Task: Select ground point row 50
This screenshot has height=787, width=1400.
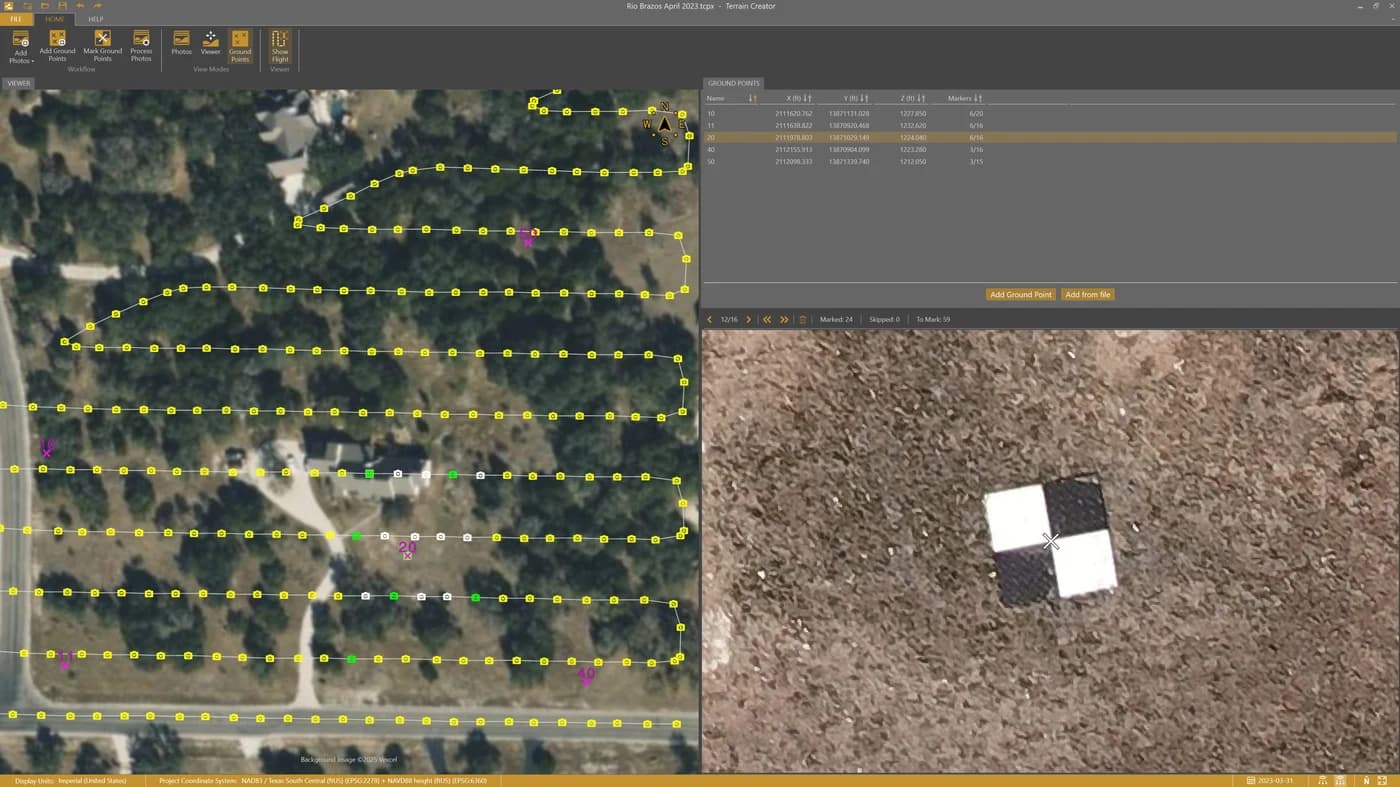Action: pos(1049,161)
